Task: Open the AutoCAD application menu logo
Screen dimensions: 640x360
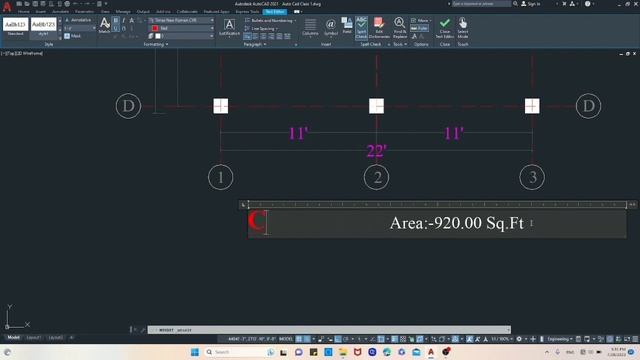Action: (x=7, y=6)
